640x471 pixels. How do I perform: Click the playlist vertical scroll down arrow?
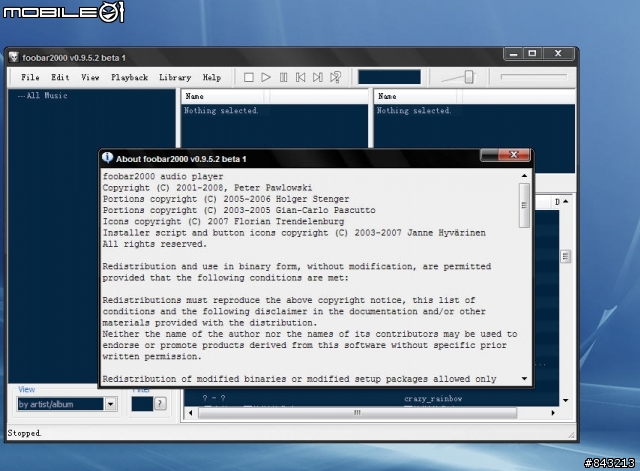[565, 400]
